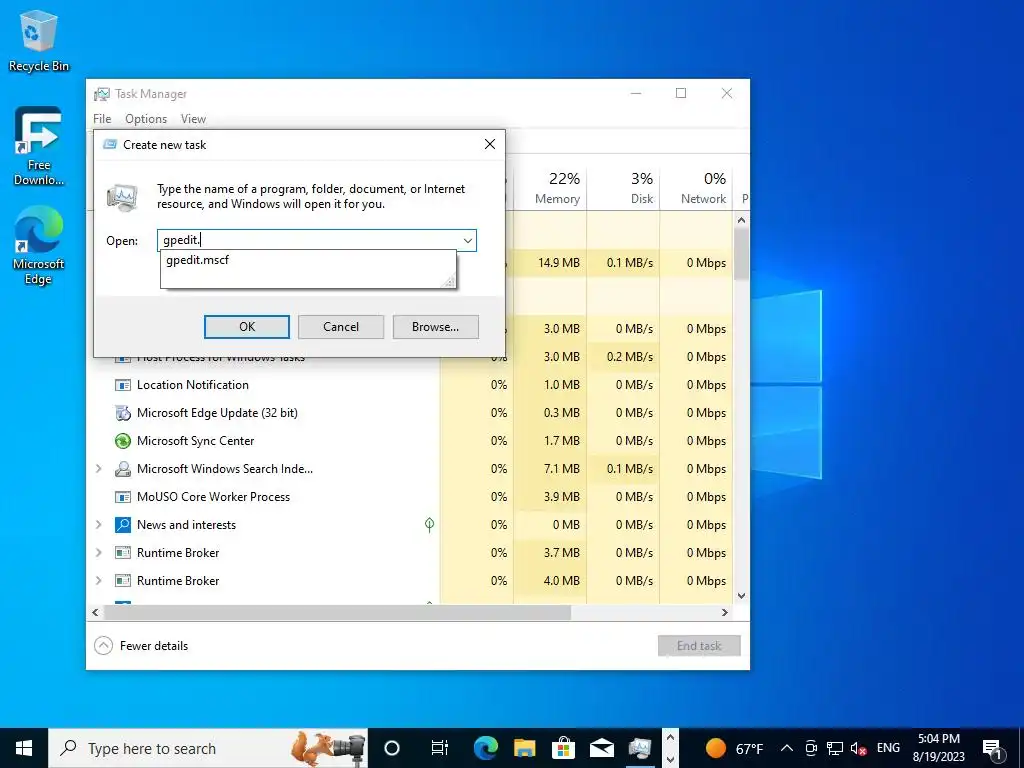Click Cancel in Create new task
The width and height of the screenshot is (1024, 768).
(x=341, y=327)
